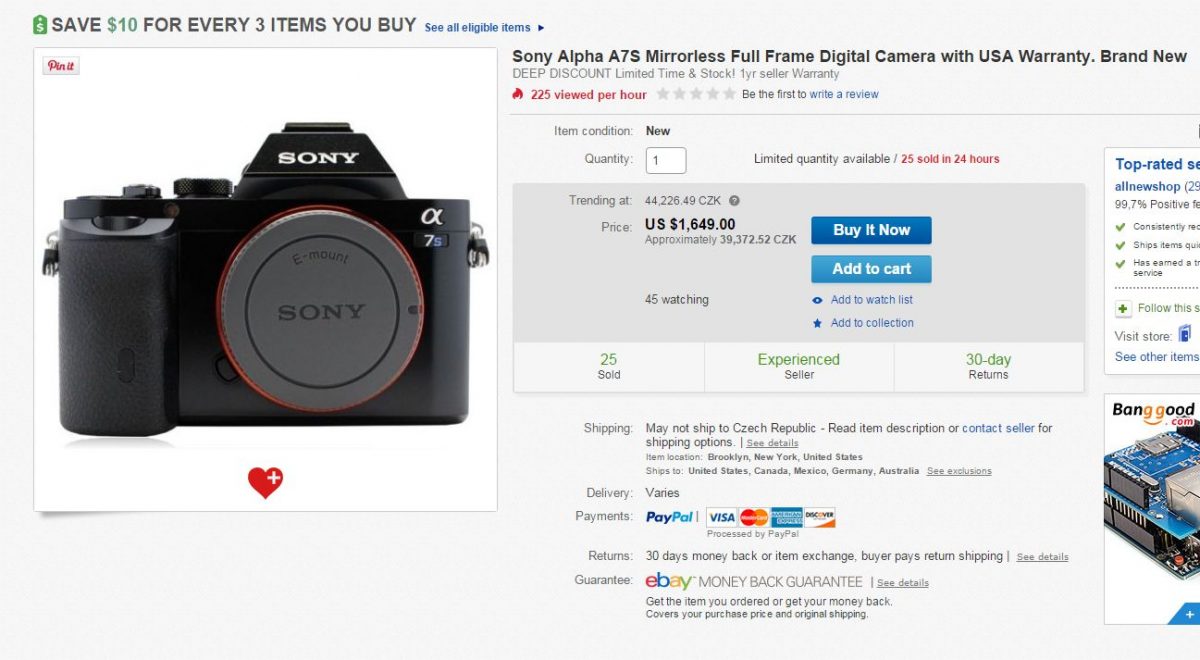Click the eBay Money Back Guarantee logo

pos(670,581)
